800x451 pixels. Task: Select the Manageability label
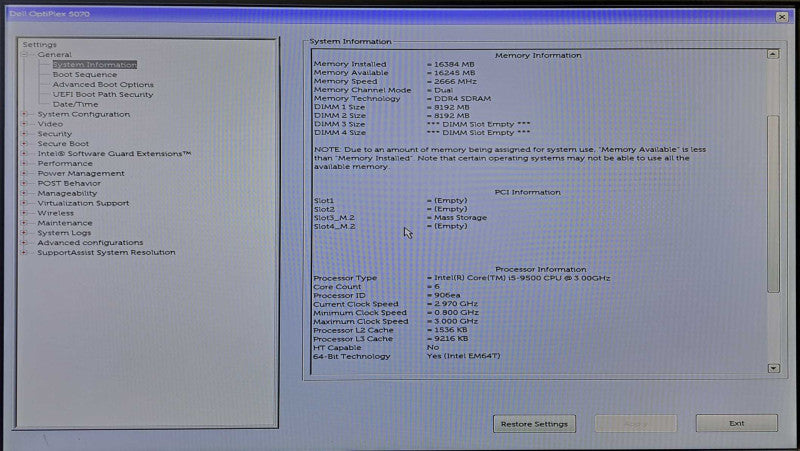(x=67, y=193)
